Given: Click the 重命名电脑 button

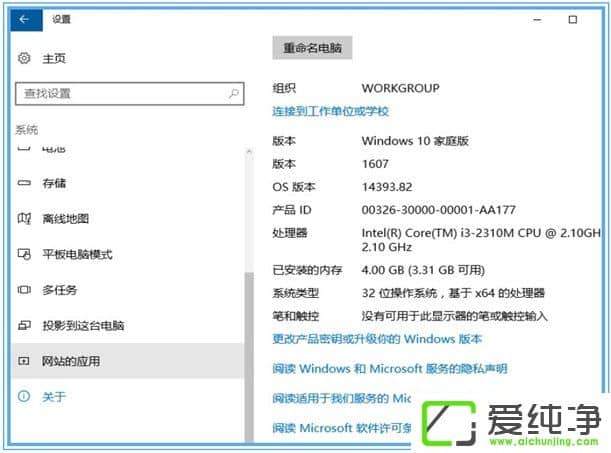Looking at the screenshot, I should [x=312, y=48].
